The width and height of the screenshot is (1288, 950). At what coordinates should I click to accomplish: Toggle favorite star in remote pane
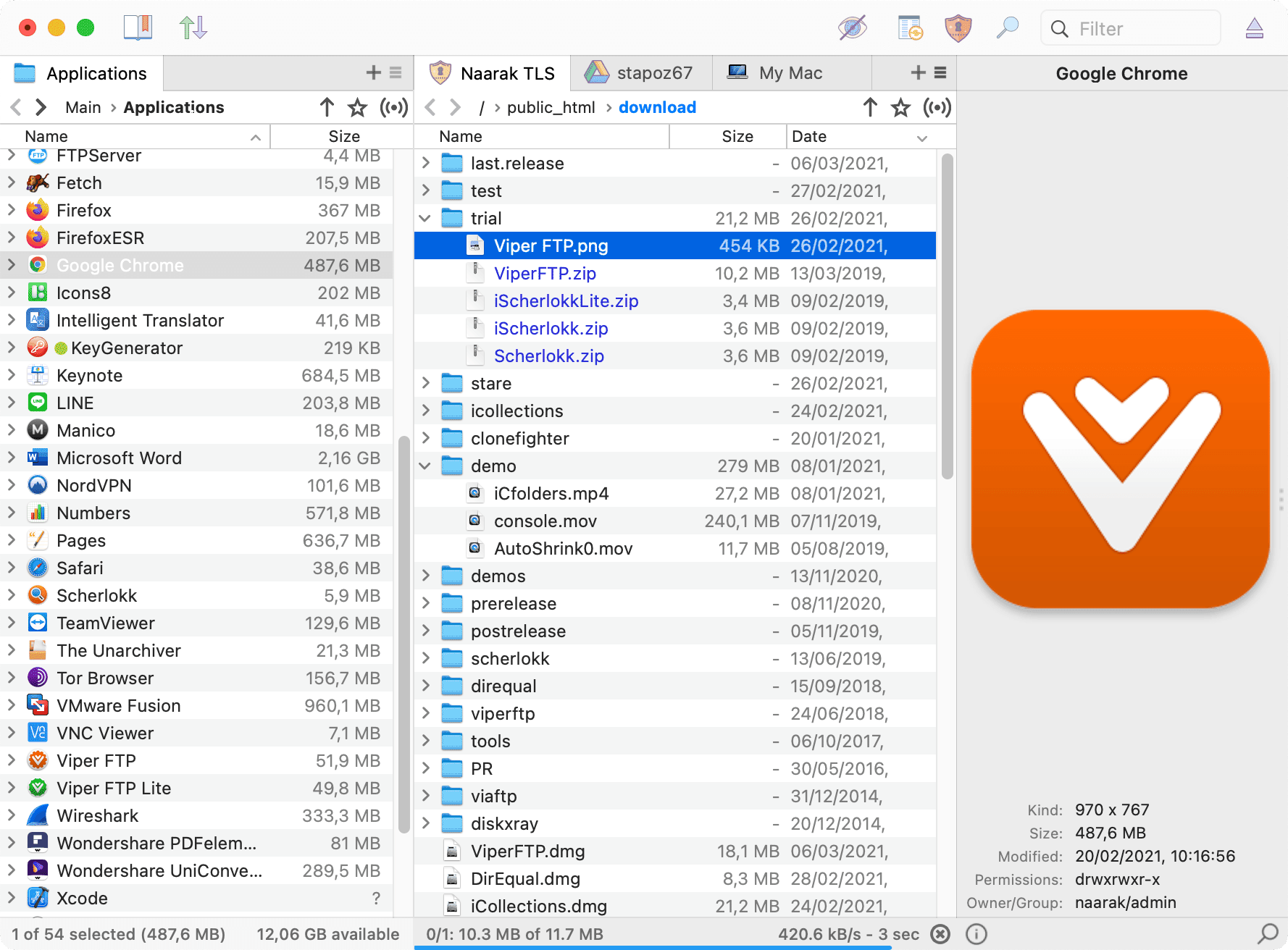pos(900,108)
